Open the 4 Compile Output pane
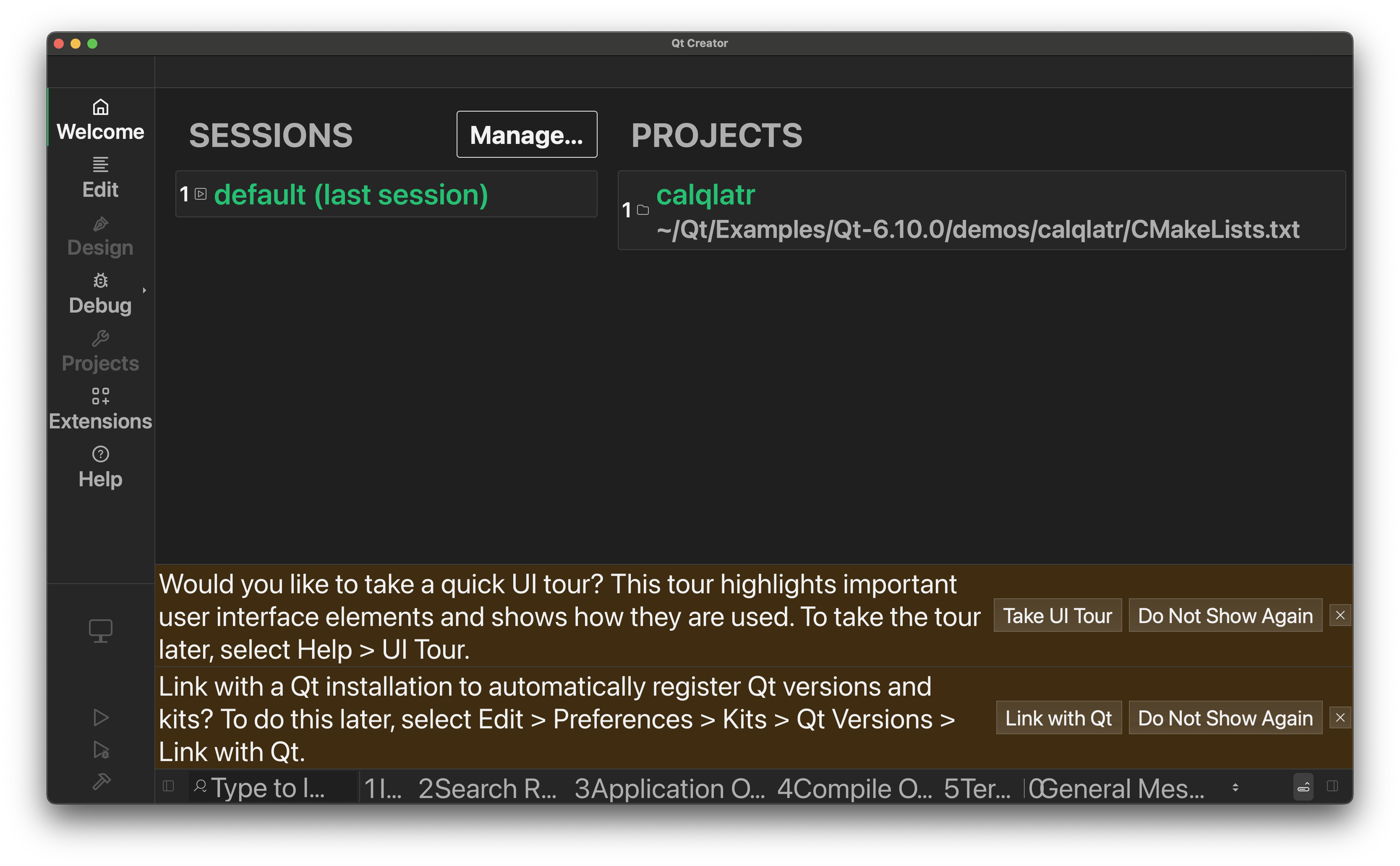Screen dimensions: 1400x866 tap(854, 788)
